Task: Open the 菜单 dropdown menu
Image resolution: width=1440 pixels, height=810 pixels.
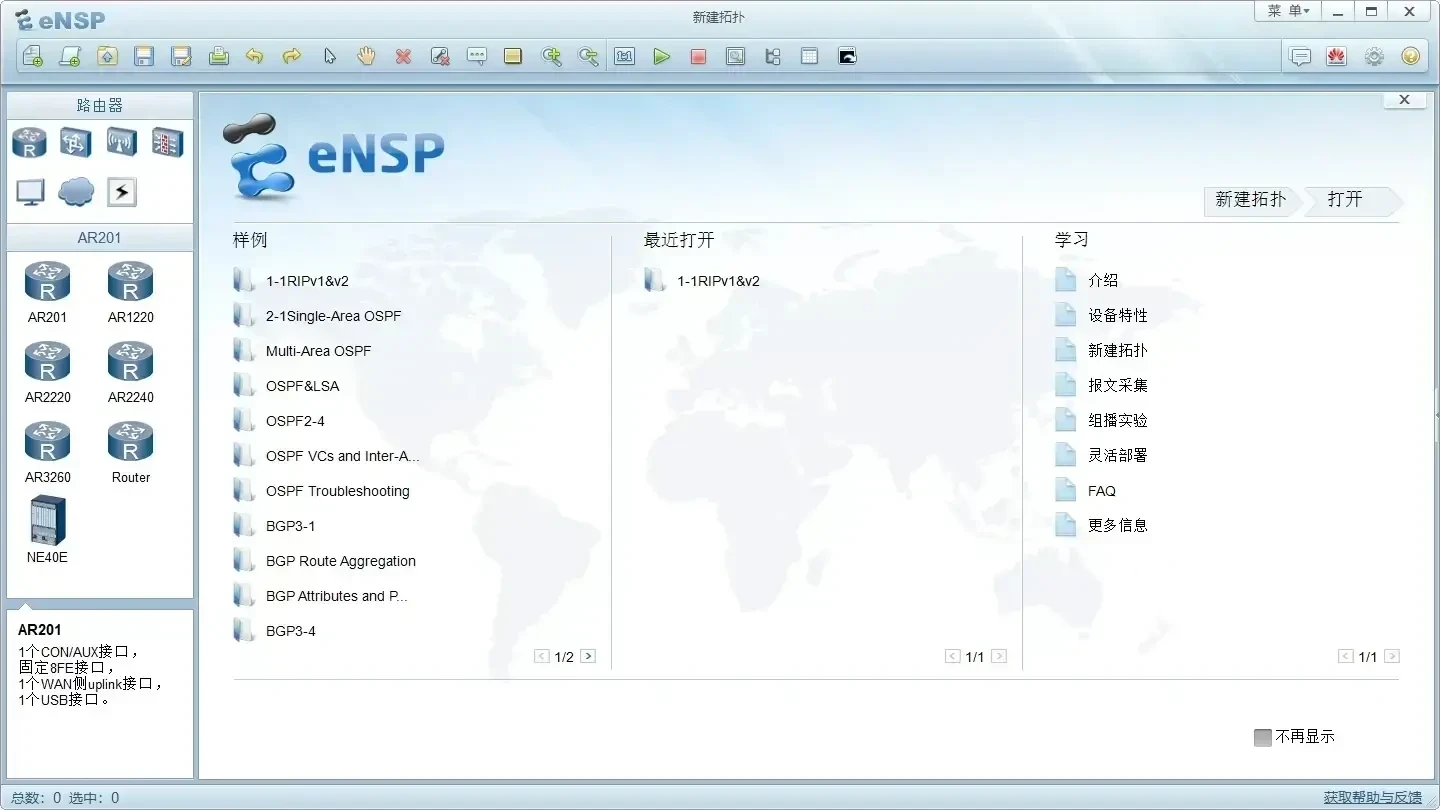Action: (1288, 11)
